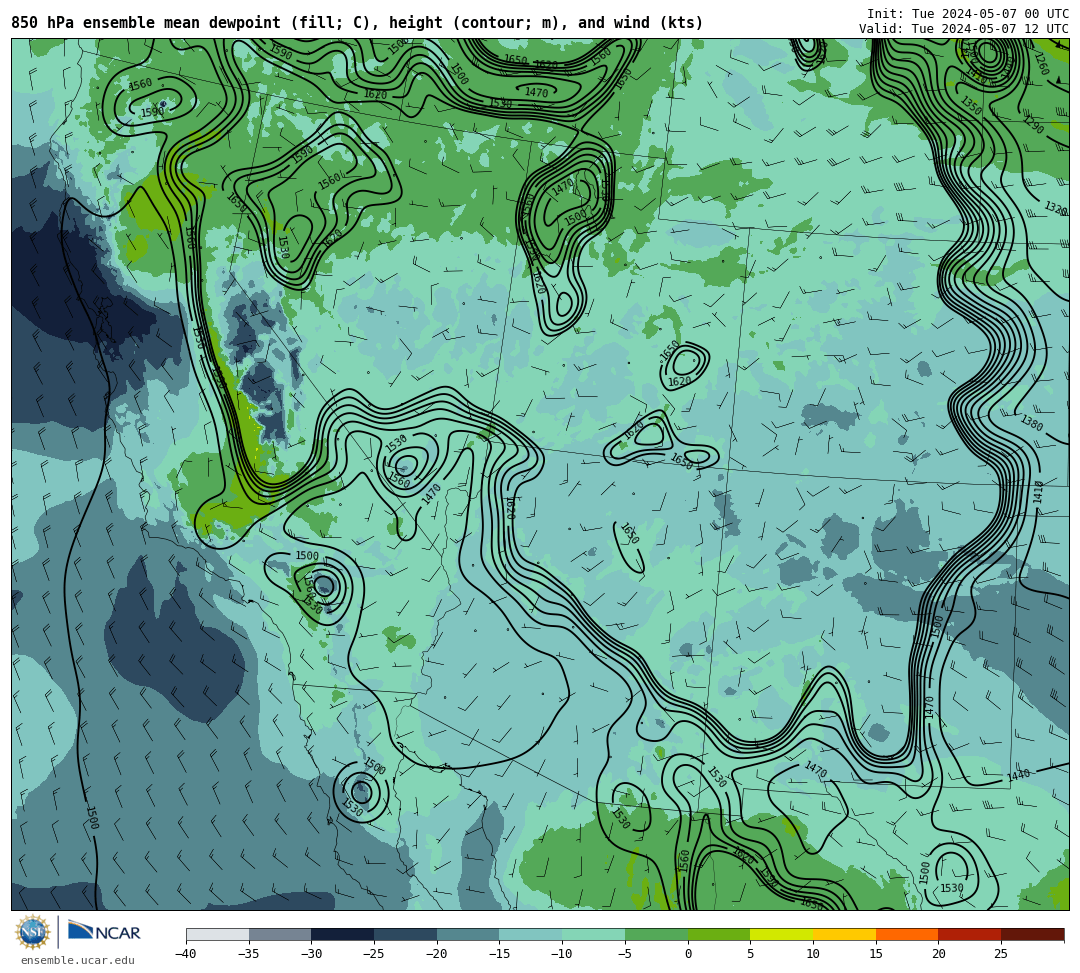
Task: Click the 1350 height contour label
Action: pyautogui.click(x=971, y=106)
